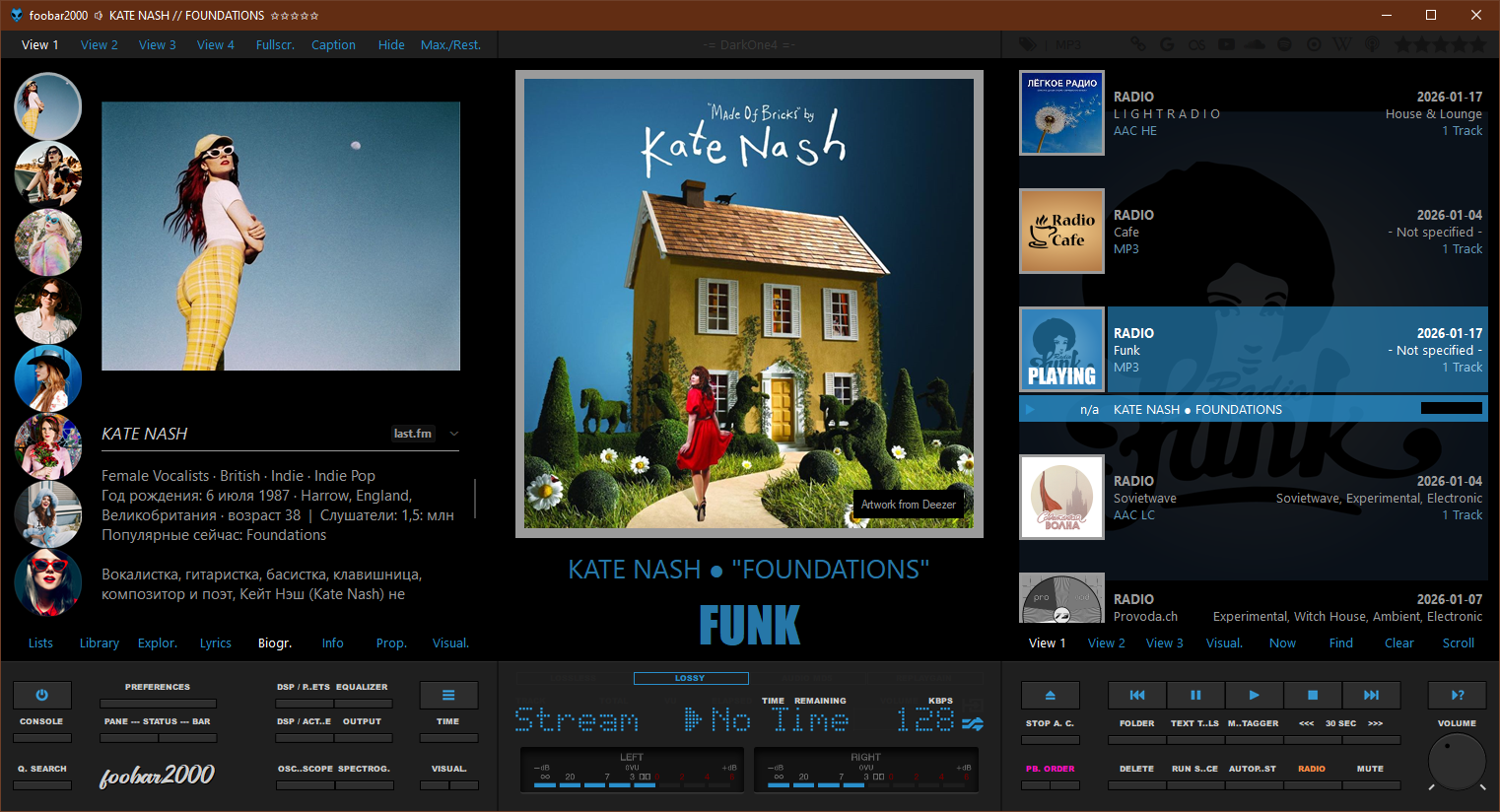The image size is (1500, 812).
Task: Stop playback with the stop button
Action: pyautogui.click(x=1313, y=695)
